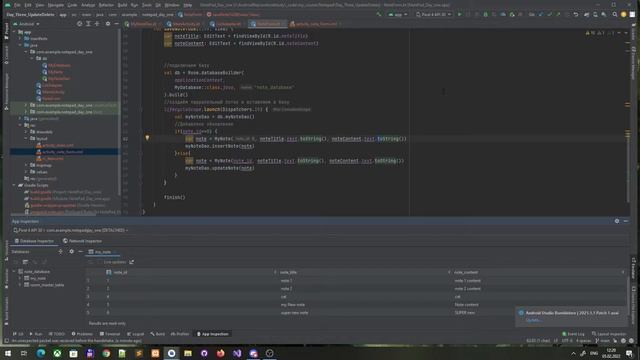Toggle the vertical Project tool window button

(6, 32)
